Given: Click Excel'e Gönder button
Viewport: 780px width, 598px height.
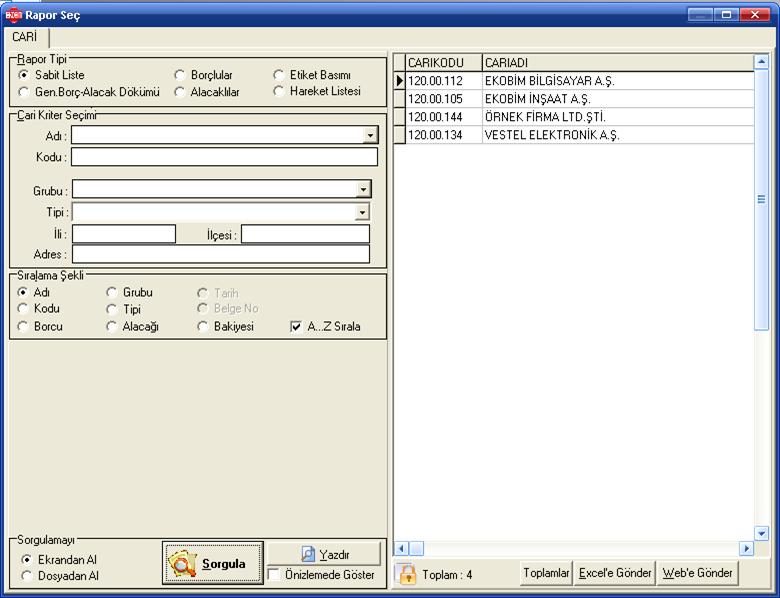Looking at the screenshot, I should coord(615,573).
